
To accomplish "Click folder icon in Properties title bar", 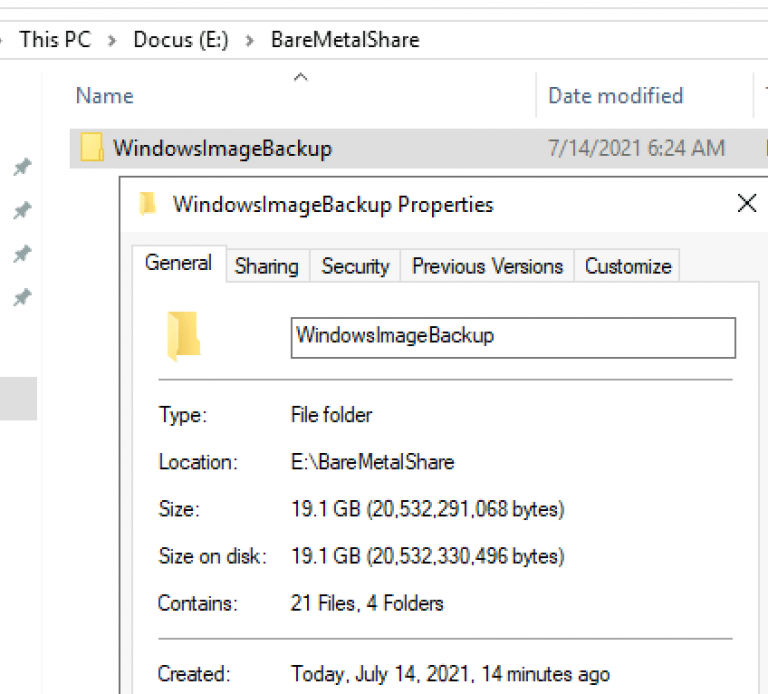I will (148, 204).
